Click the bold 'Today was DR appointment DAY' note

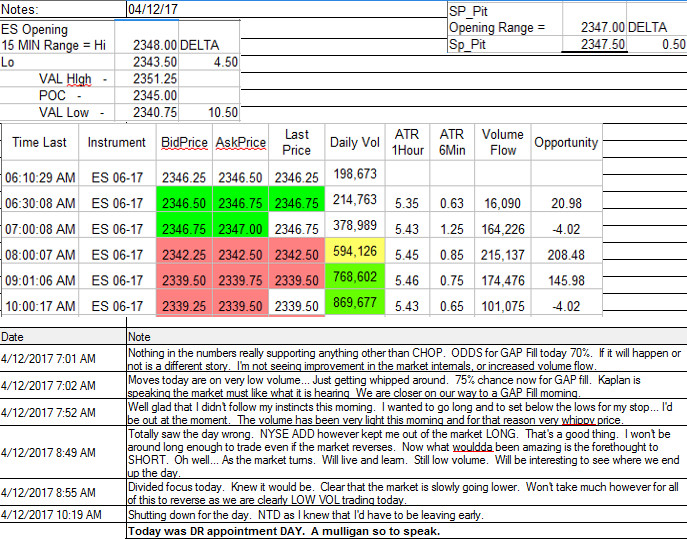click(x=407, y=531)
